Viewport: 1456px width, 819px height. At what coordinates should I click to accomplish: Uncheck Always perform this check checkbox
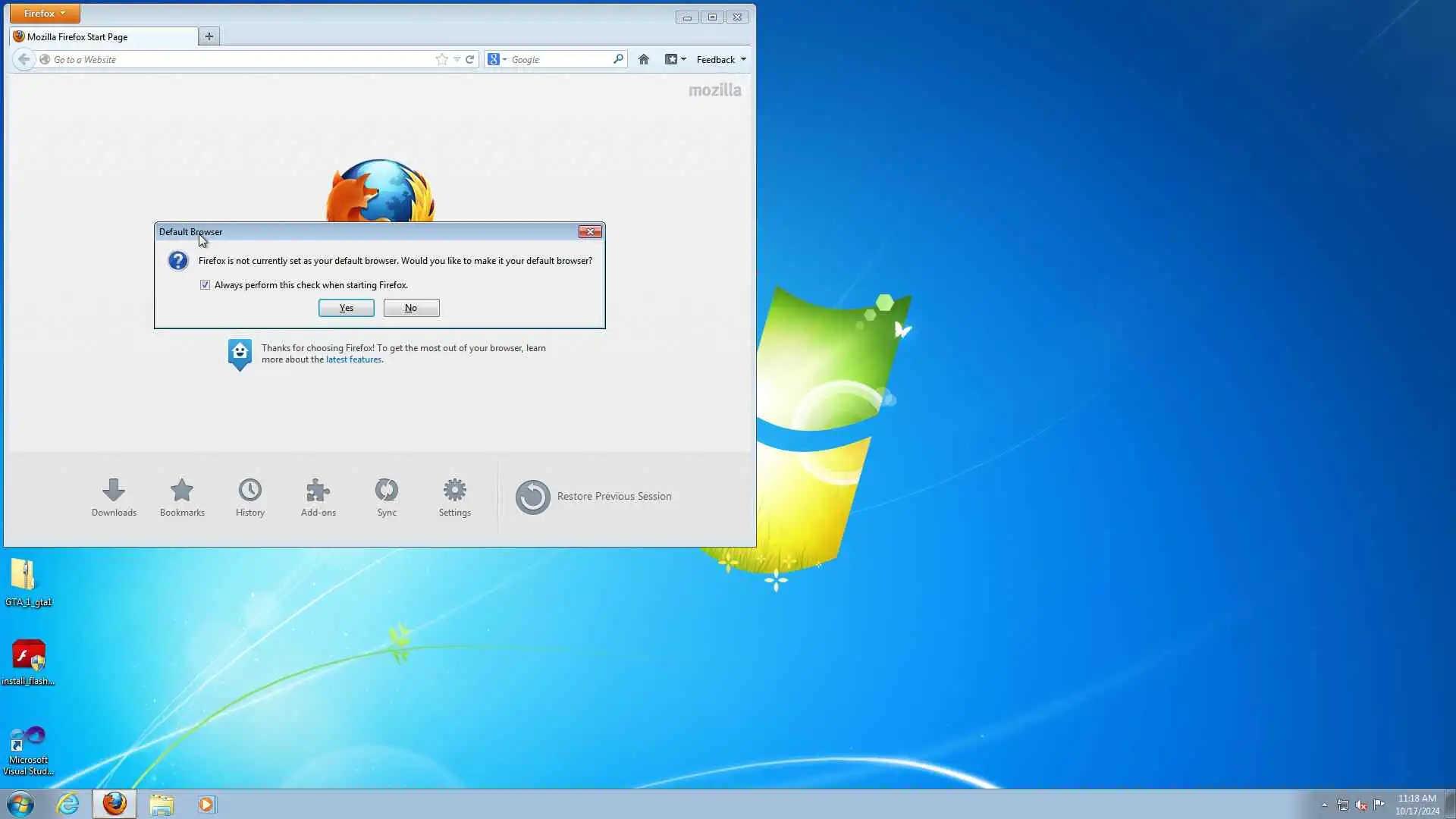click(x=205, y=285)
